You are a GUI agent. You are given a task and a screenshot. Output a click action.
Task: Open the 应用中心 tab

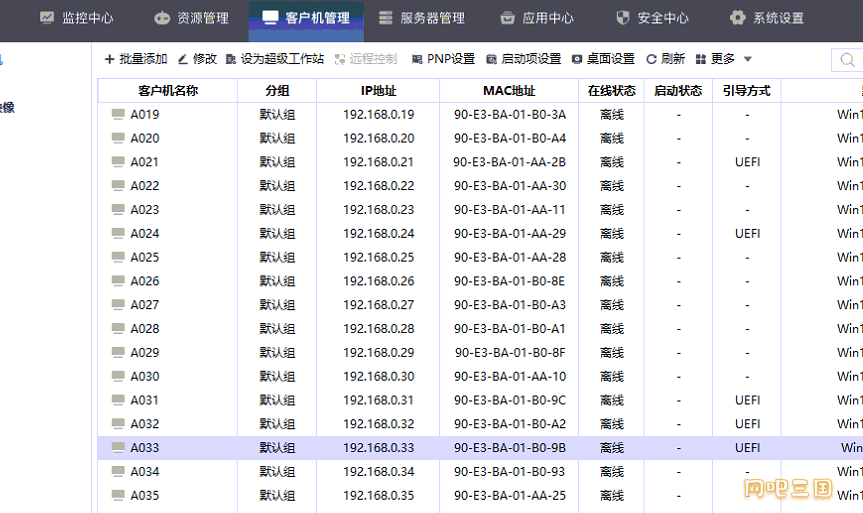(537, 18)
